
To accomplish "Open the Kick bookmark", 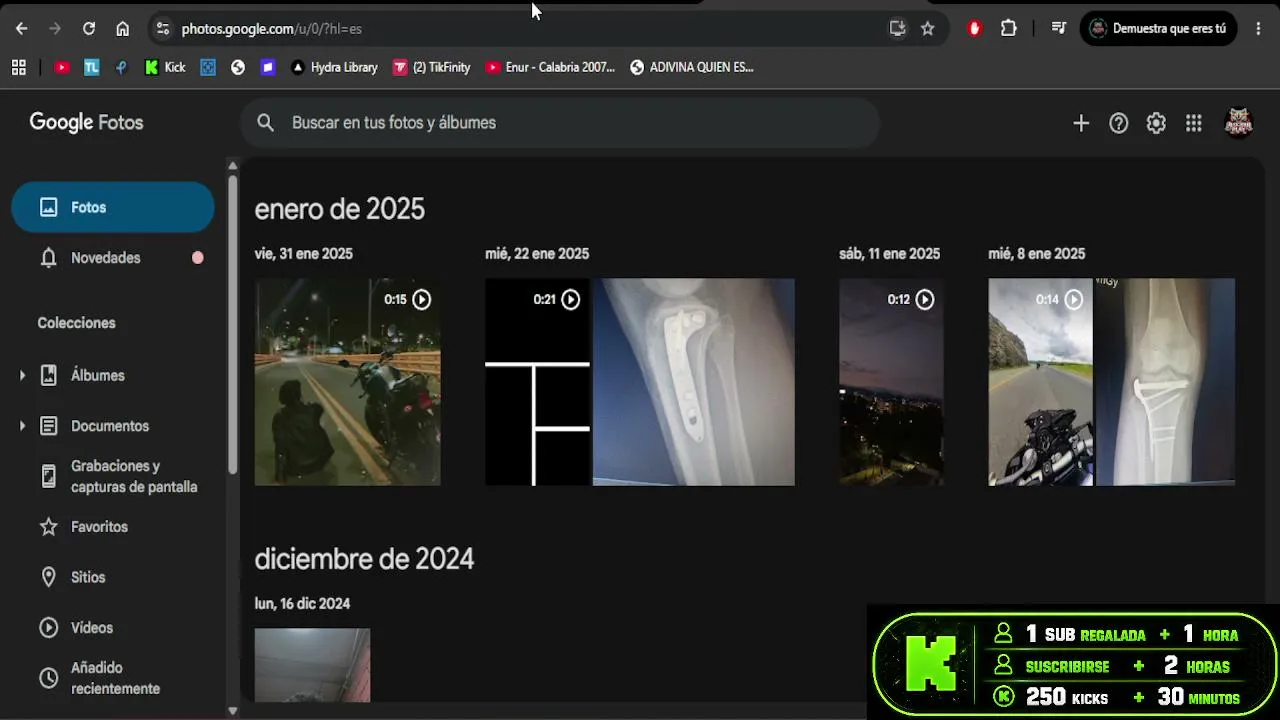I will (165, 67).
